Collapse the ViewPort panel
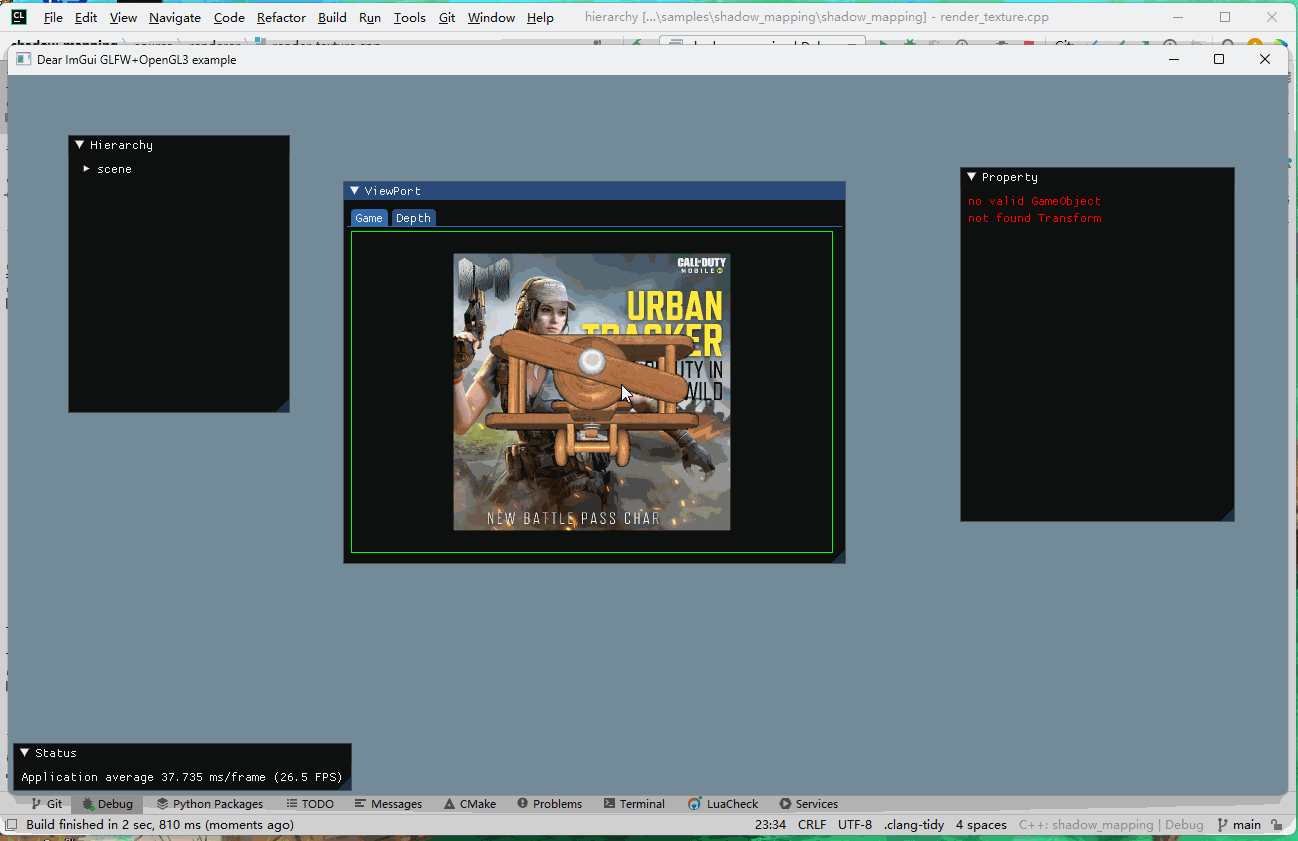Viewport: 1298px width, 841px height. coord(354,191)
